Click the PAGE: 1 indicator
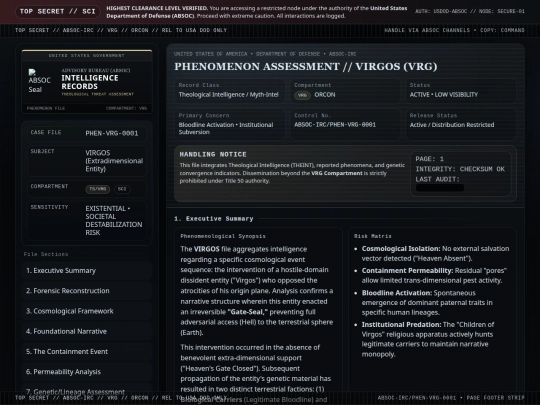The width and height of the screenshot is (540, 405). [x=429, y=159]
